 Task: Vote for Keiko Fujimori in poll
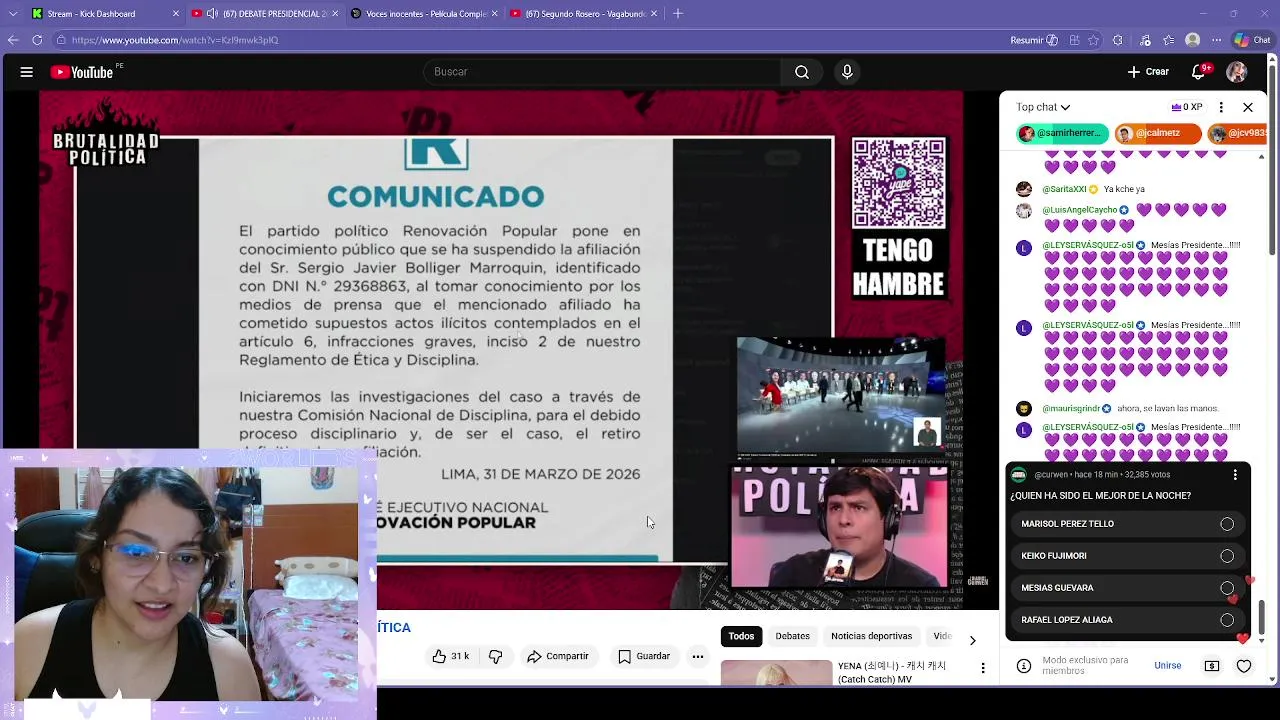click(x=1127, y=556)
